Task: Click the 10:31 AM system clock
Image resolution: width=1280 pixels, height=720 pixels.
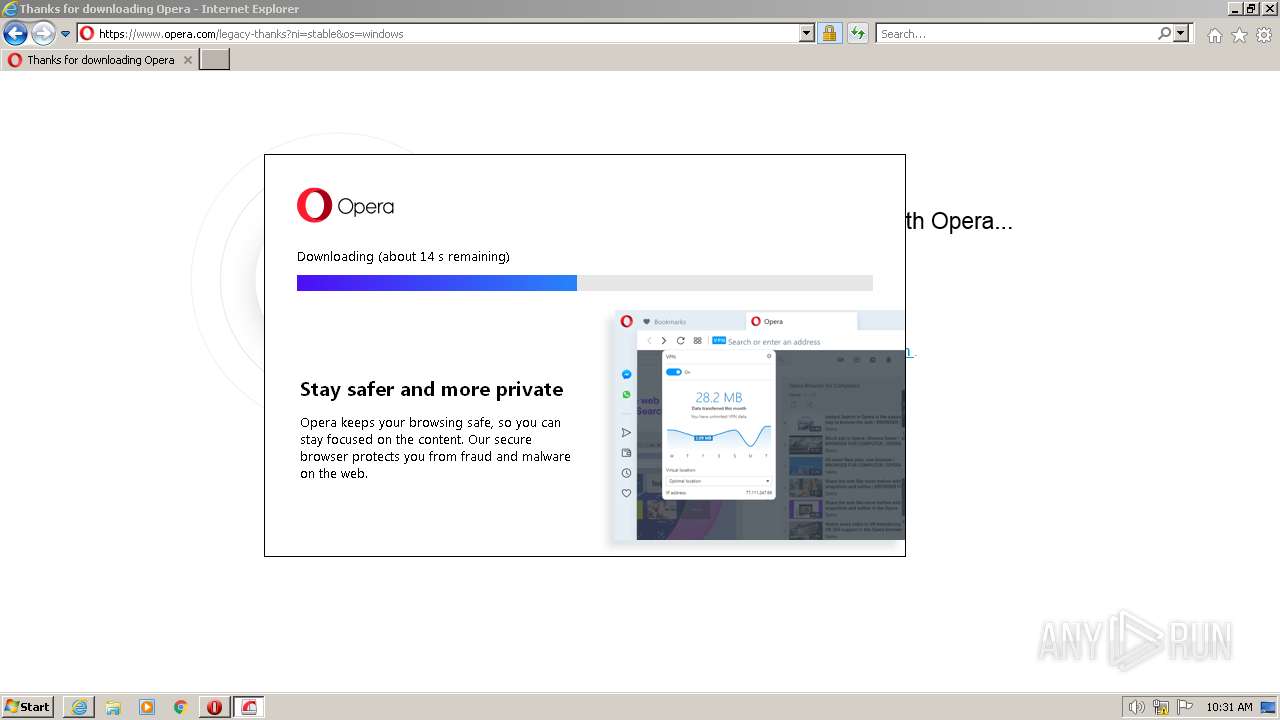Action: pos(1229,707)
